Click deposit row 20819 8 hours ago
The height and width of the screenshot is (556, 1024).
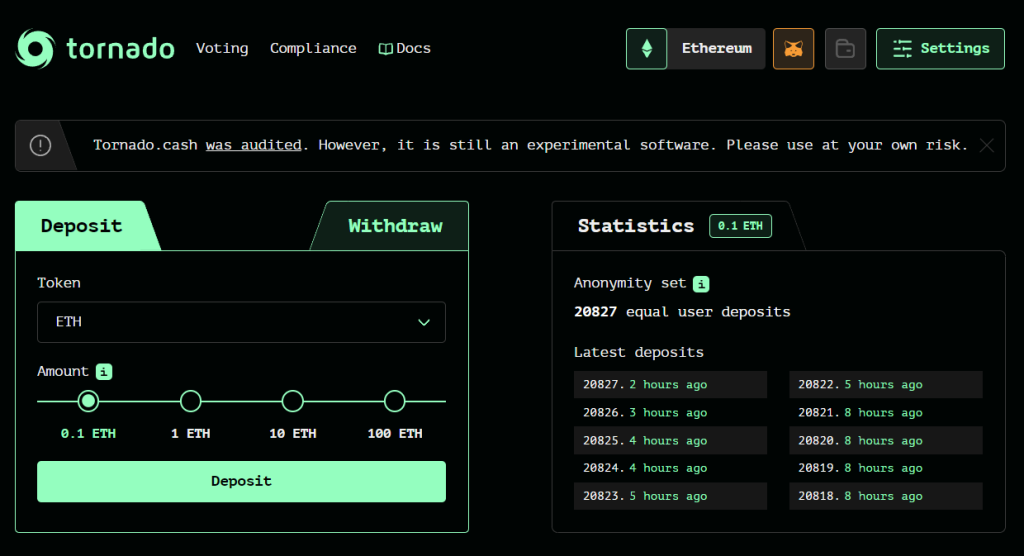tap(886, 468)
